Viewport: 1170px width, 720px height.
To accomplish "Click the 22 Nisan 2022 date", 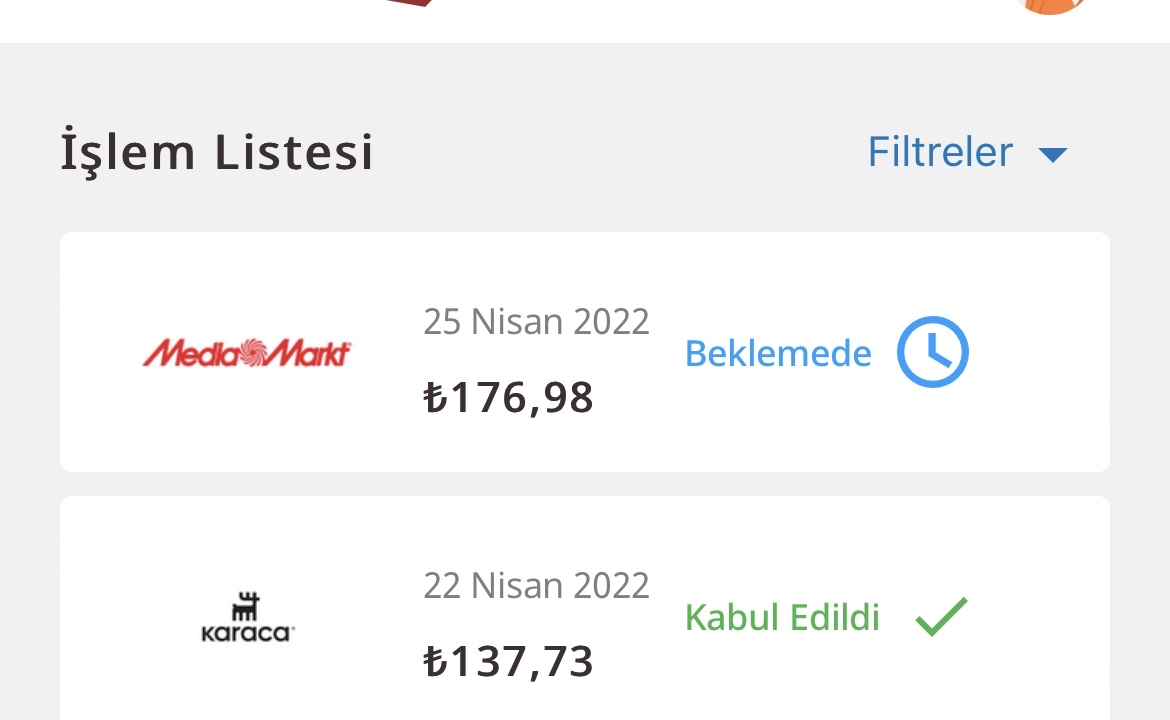I will click(536, 586).
